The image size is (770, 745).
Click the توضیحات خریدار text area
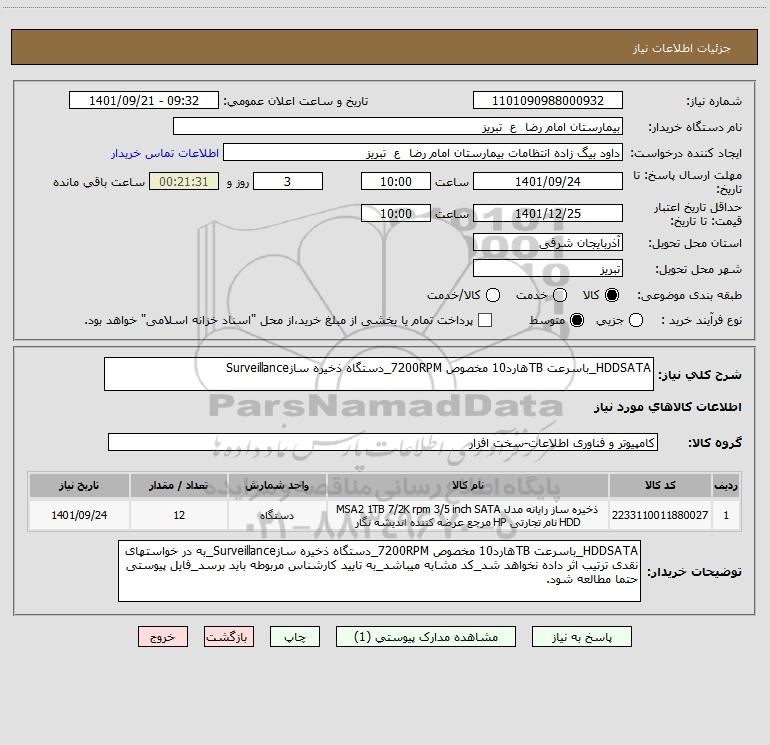point(379,571)
